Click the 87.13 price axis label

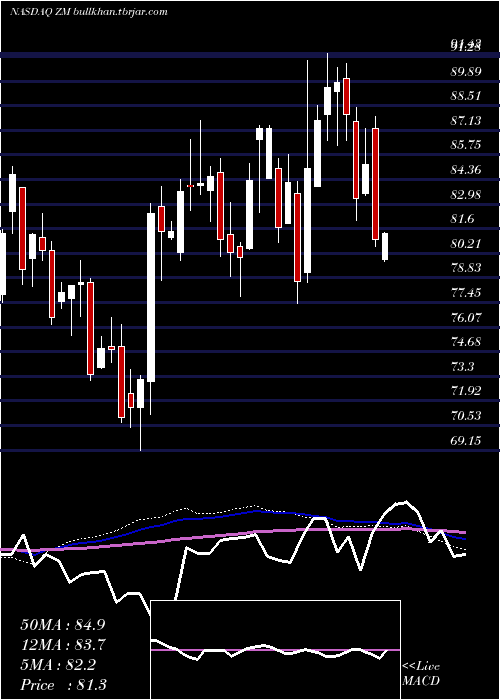(466, 121)
